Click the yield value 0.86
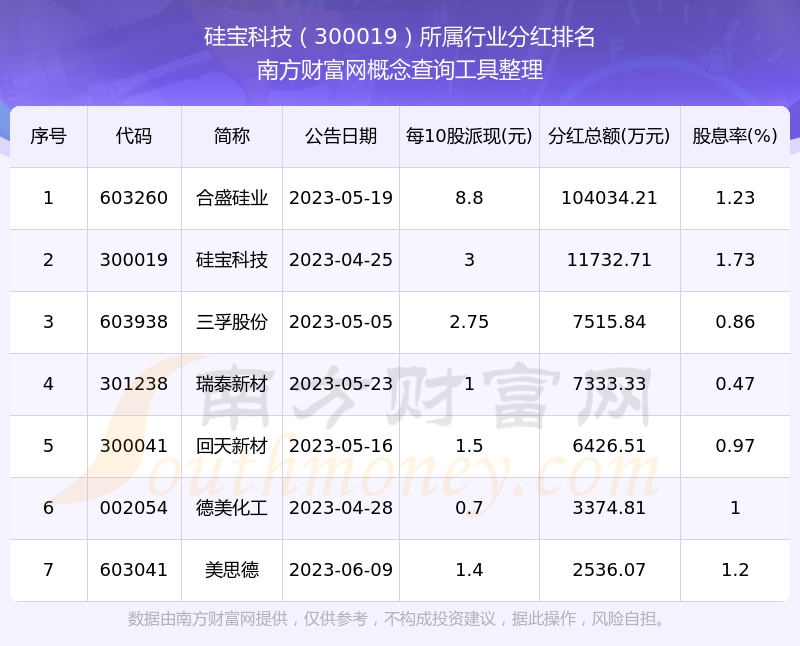 click(735, 322)
